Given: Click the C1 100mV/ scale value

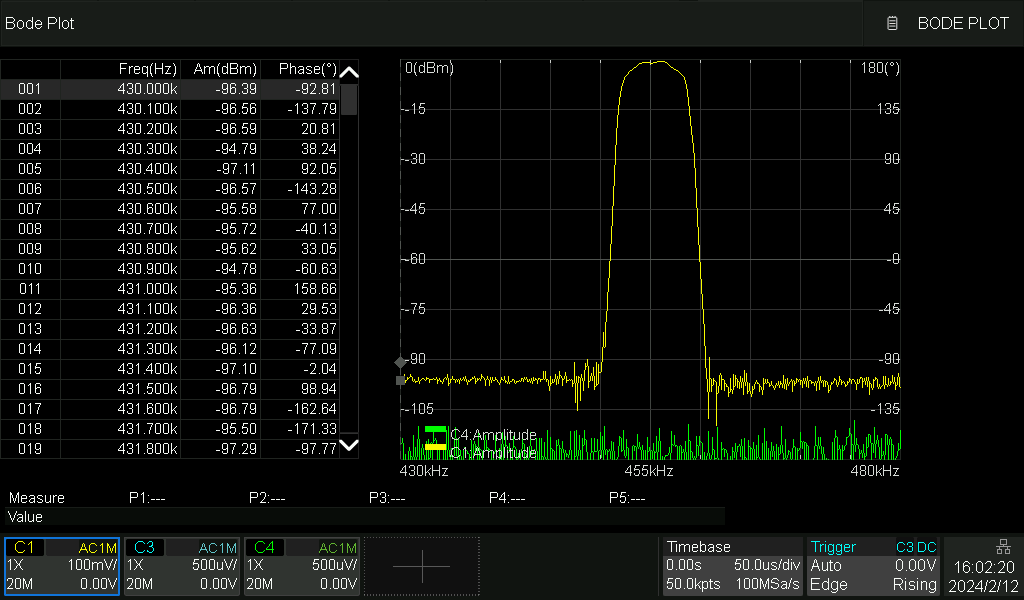Looking at the screenshot, I should [x=92, y=565].
